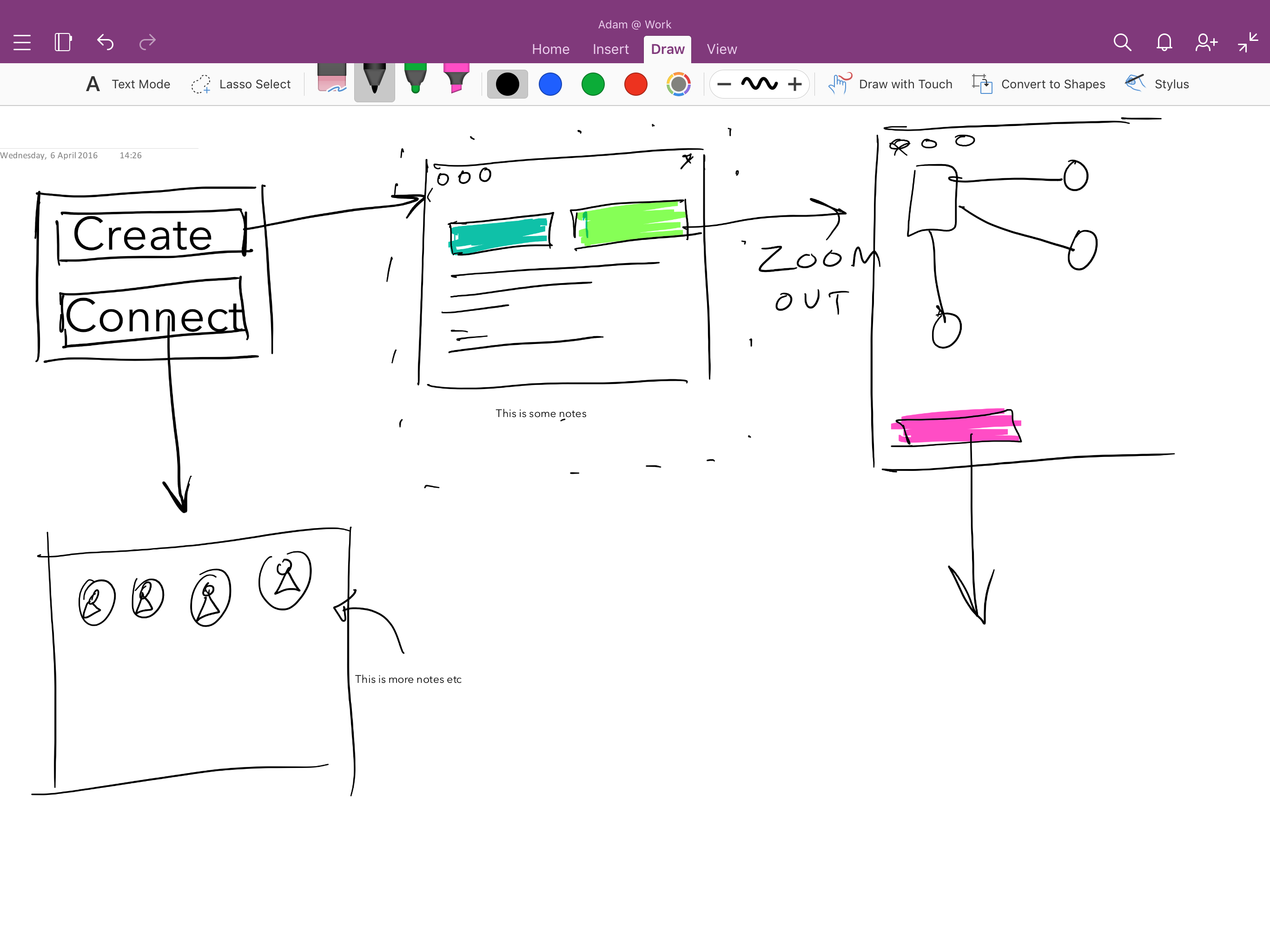Screen dimensions: 1270x952
Task: Toggle Draw with Touch
Action: [x=890, y=85]
